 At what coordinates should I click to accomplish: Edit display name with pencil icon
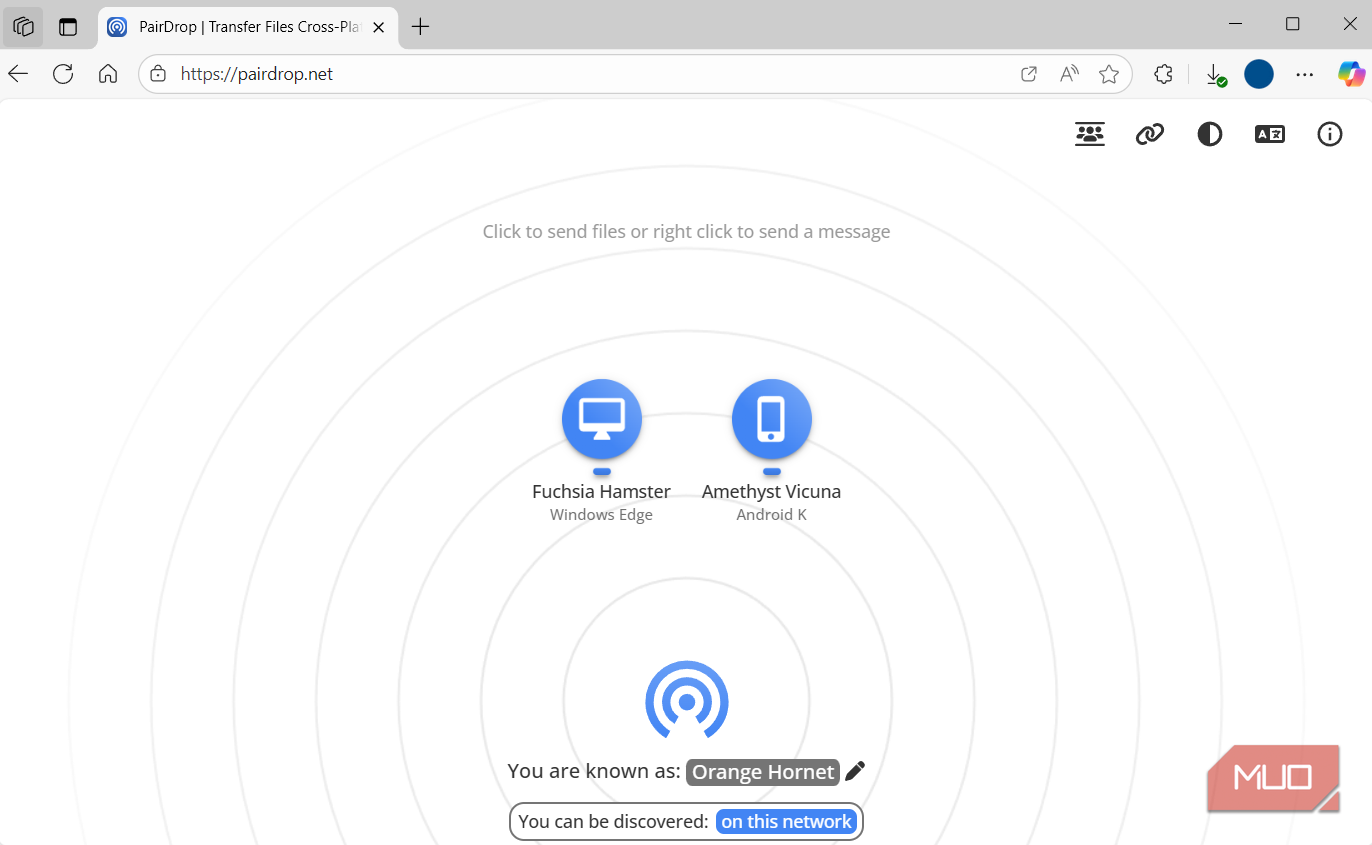(855, 771)
